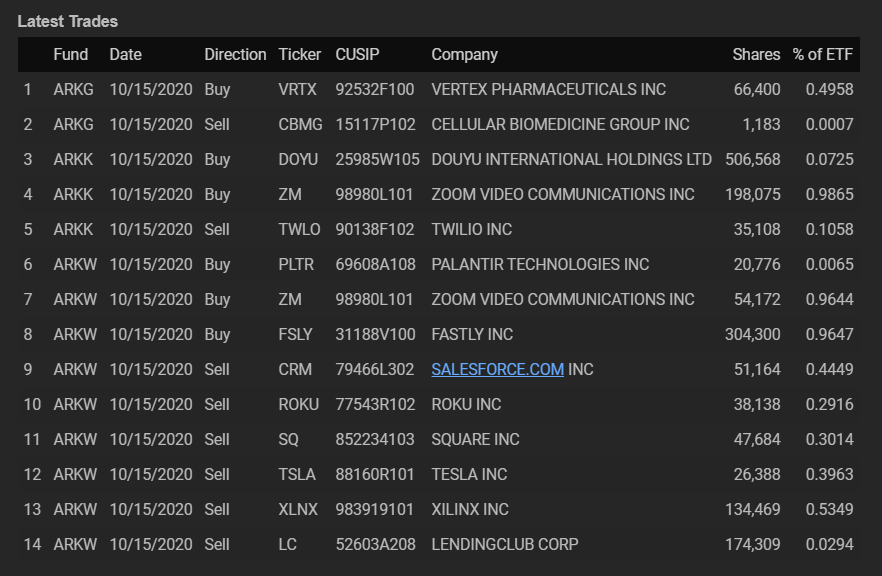
Task: Open the SALESFORCE.COM link
Action: coord(497,370)
